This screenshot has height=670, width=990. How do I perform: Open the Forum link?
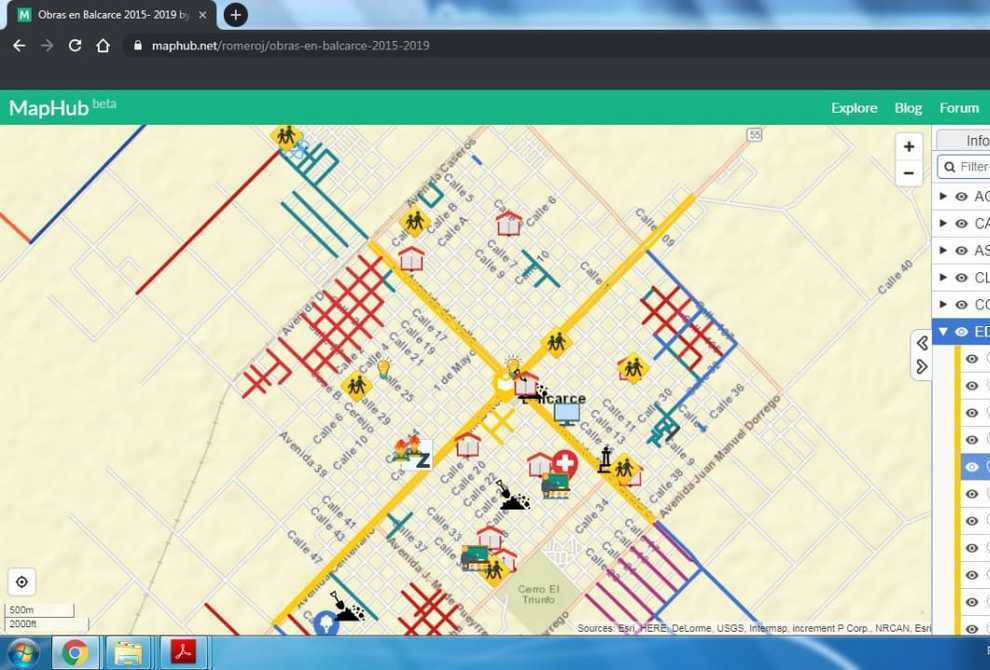click(958, 108)
